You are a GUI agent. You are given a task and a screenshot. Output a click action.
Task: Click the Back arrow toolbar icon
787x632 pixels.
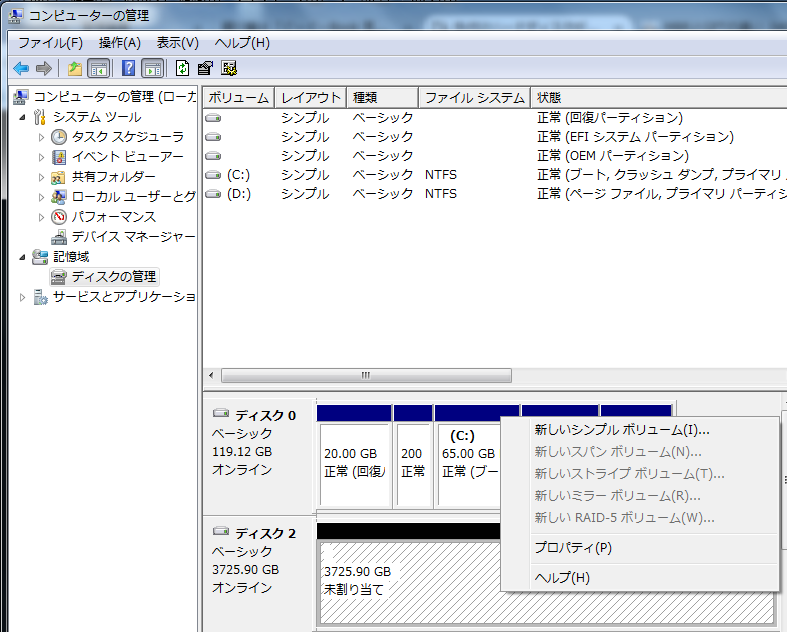pos(20,68)
